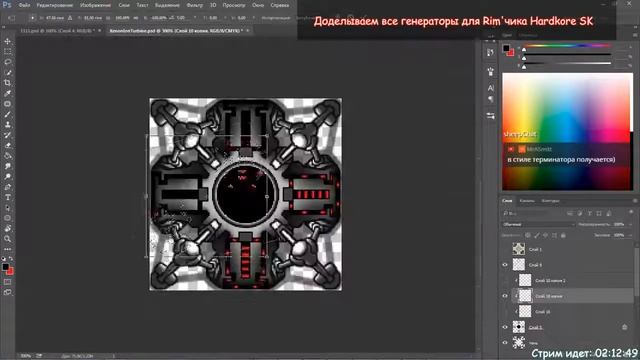The width and height of the screenshot is (640, 360).
Task: Open the extra tools three-dots button
Action: click(x=7, y=249)
